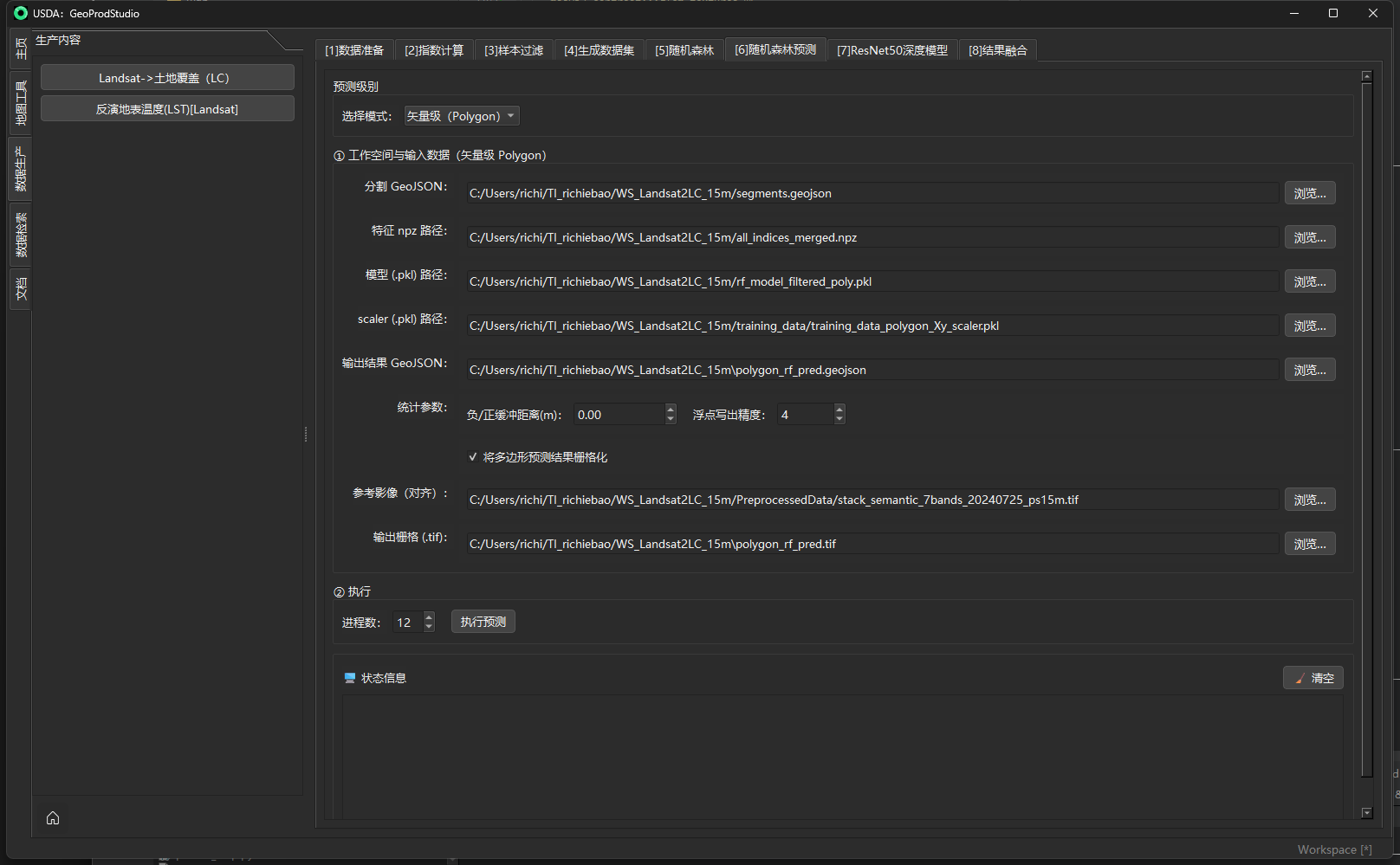Open the 地图工具 vertical side tab

pos(21,102)
